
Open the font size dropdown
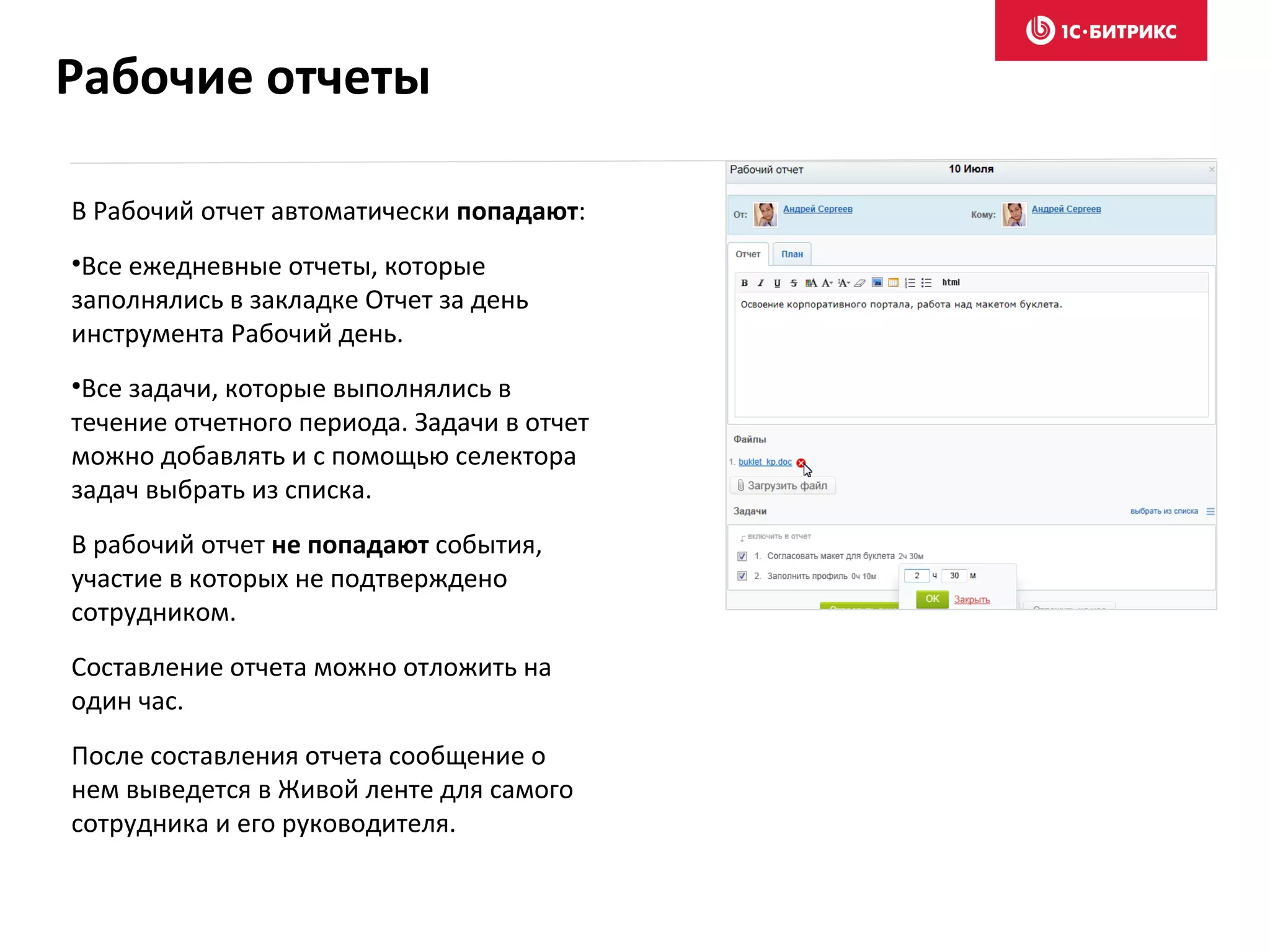pos(843,283)
